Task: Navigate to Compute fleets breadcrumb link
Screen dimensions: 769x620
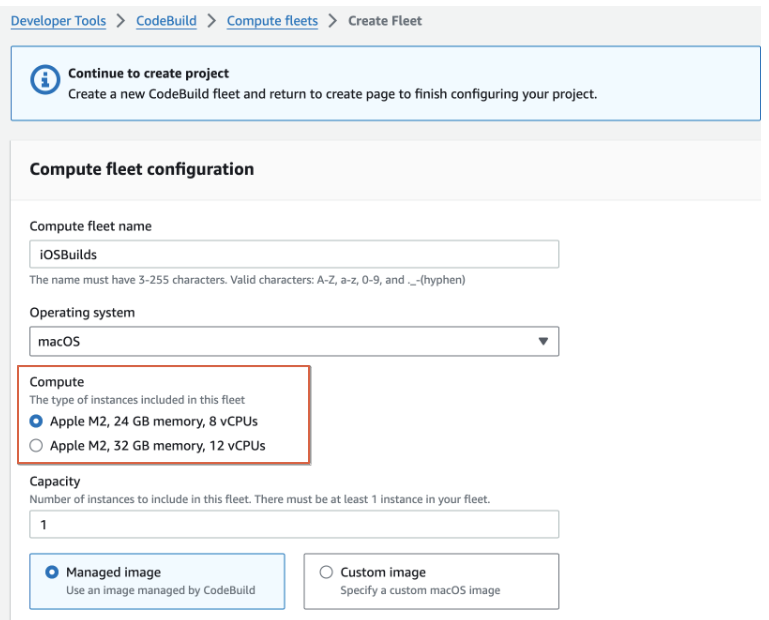Action: [x=272, y=21]
